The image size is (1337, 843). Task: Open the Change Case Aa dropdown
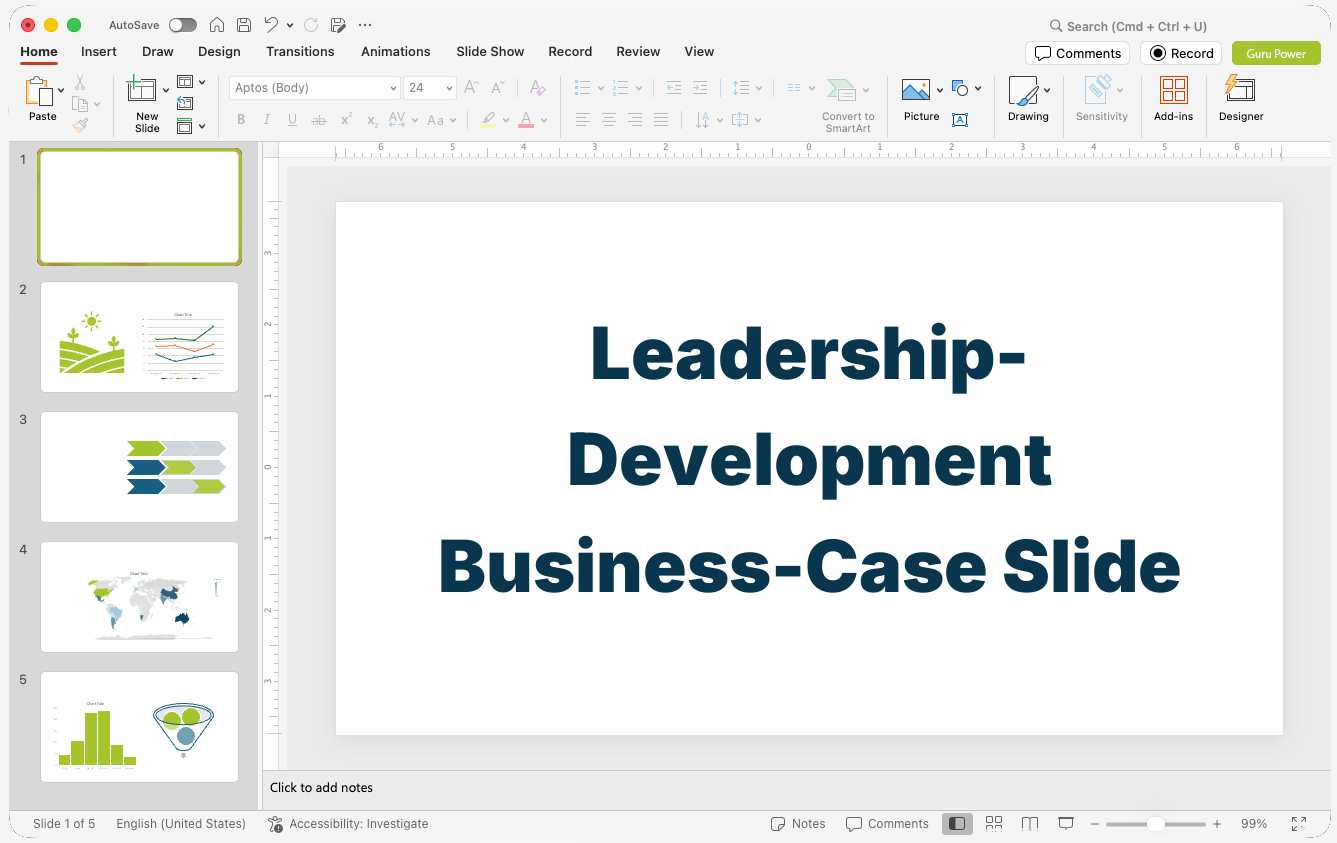(441, 120)
